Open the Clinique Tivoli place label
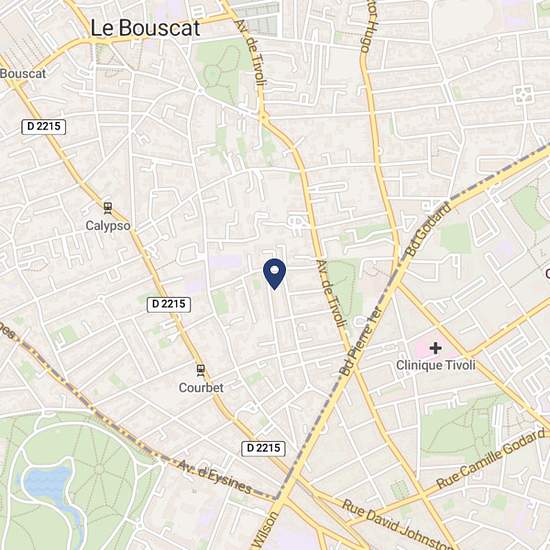Image resolution: width=550 pixels, height=550 pixels. click(x=436, y=365)
